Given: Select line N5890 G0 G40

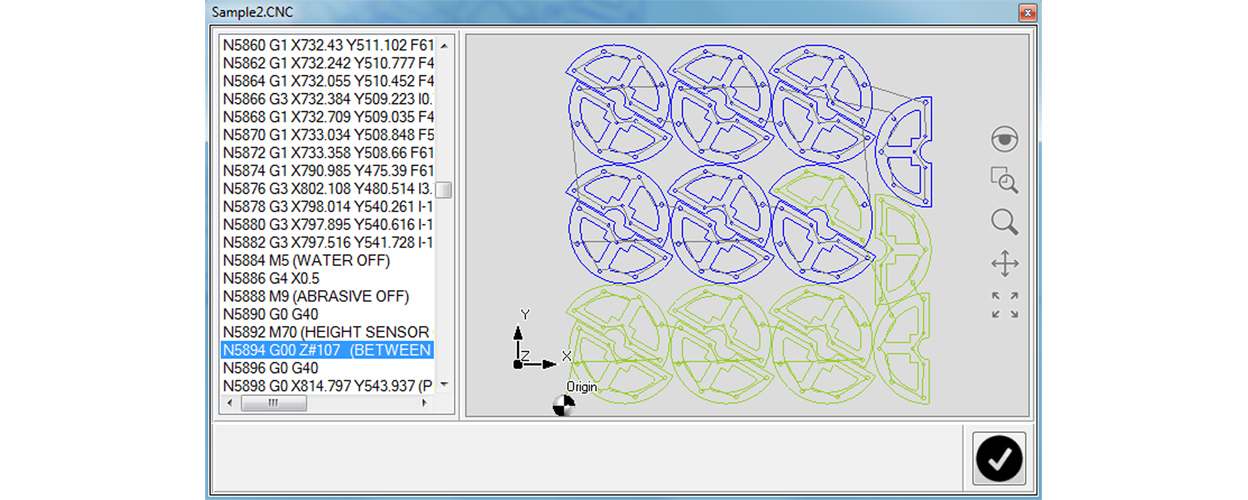Looking at the screenshot, I should click(328, 314).
